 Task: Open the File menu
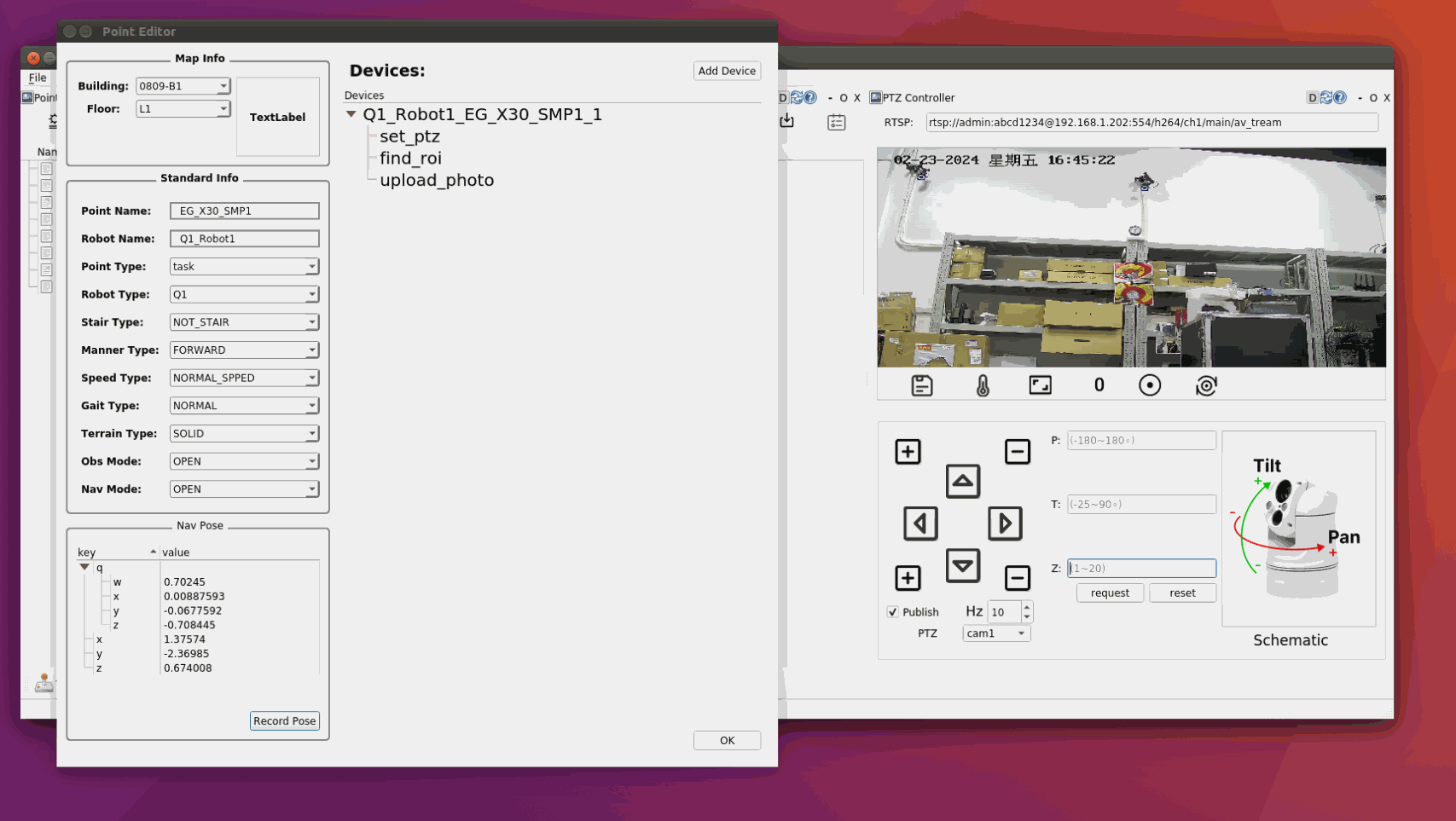(x=38, y=78)
